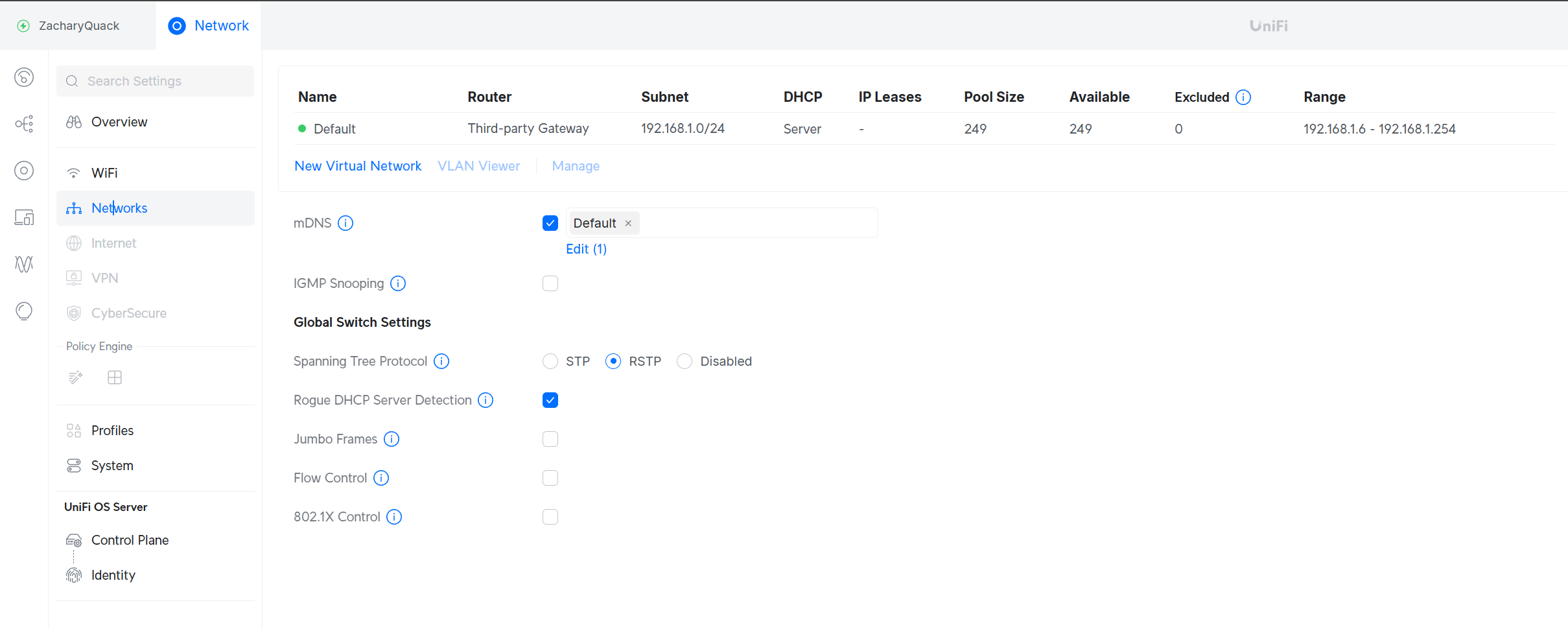Select the STP radio button
This screenshot has height=629, width=1568.
550,361
